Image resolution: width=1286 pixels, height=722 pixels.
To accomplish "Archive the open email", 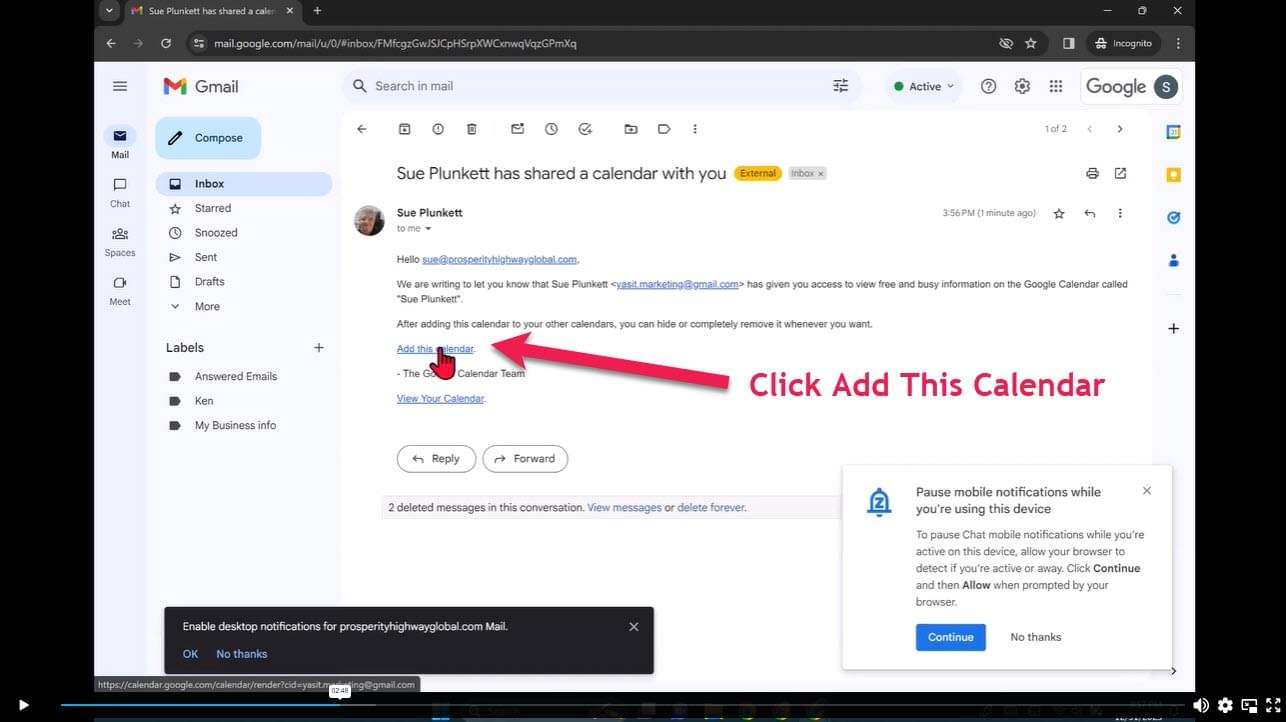I will tap(405, 129).
